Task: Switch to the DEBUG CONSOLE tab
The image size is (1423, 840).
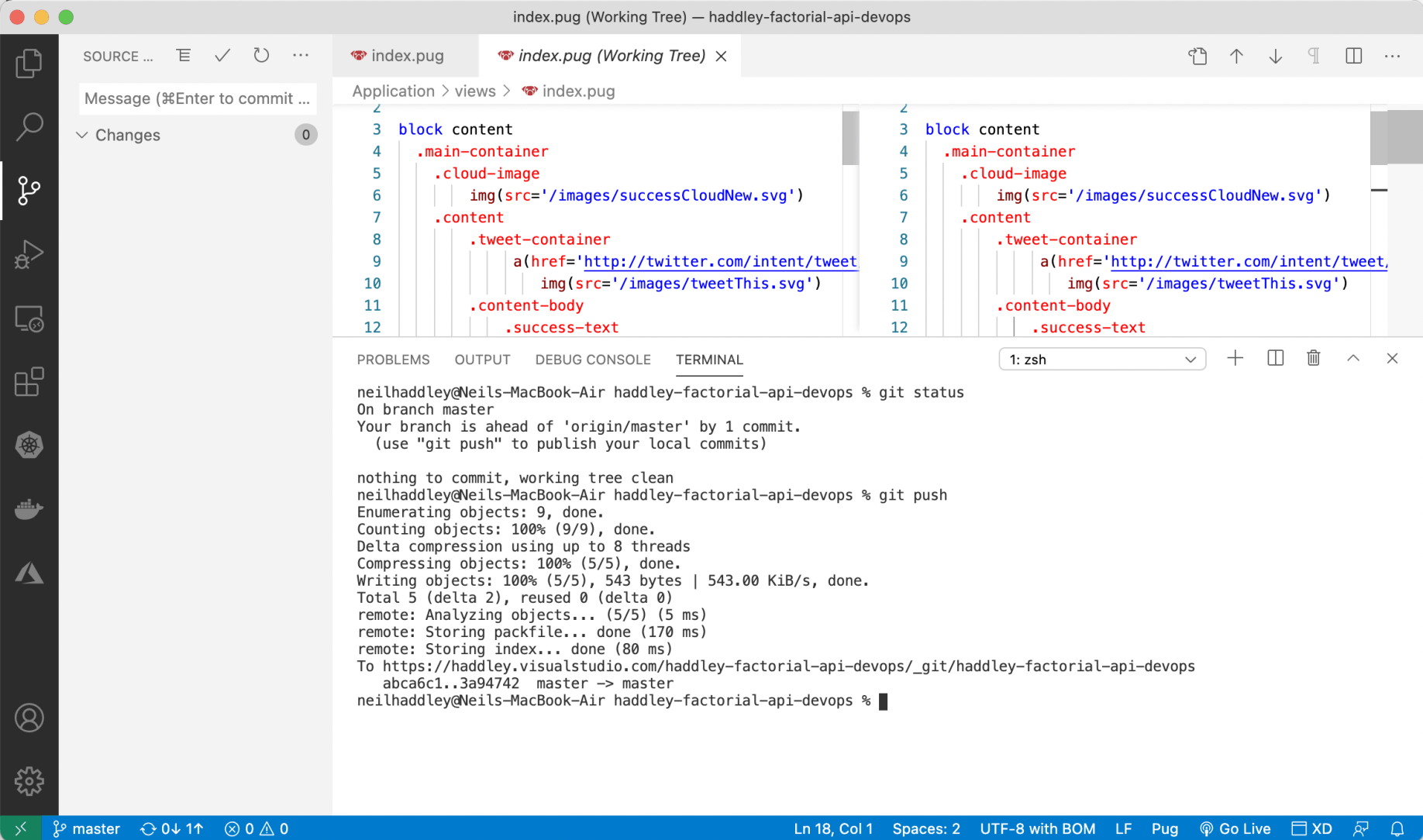Action: pyautogui.click(x=593, y=360)
